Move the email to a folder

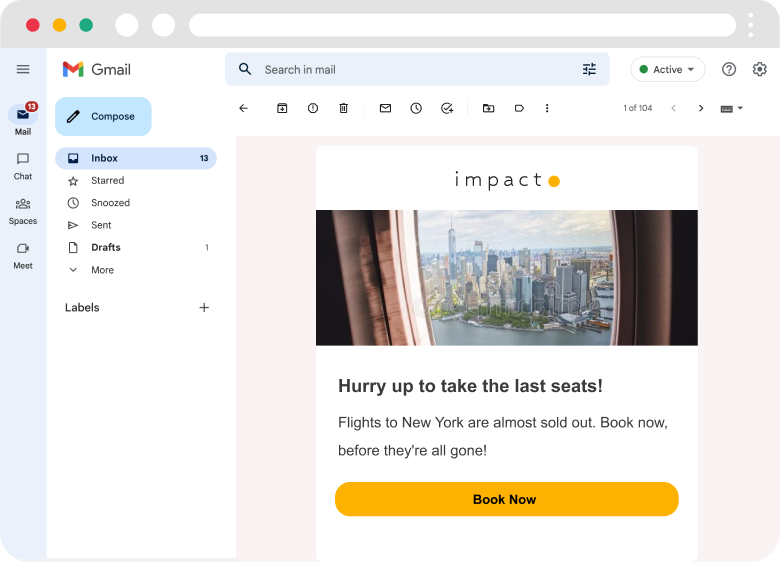click(x=488, y=108)
